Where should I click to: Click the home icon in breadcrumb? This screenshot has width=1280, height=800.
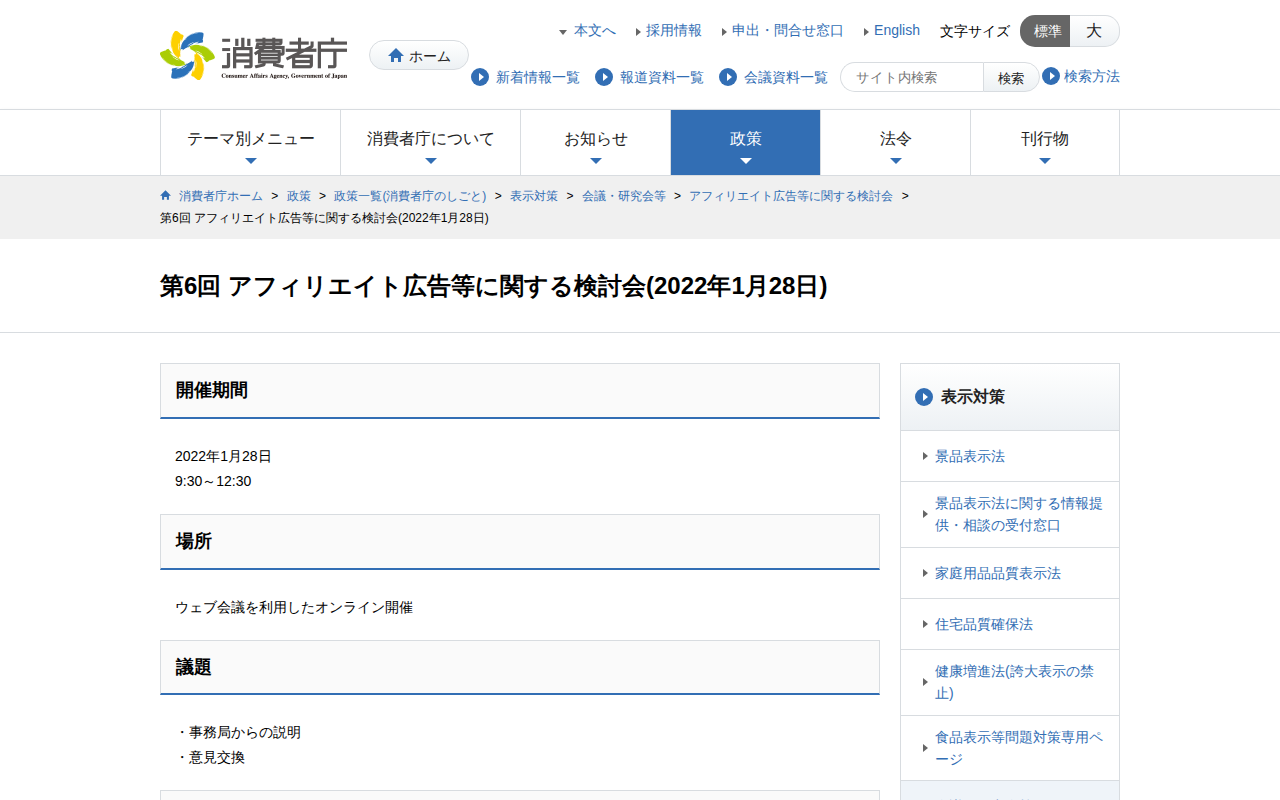point(165,195)
